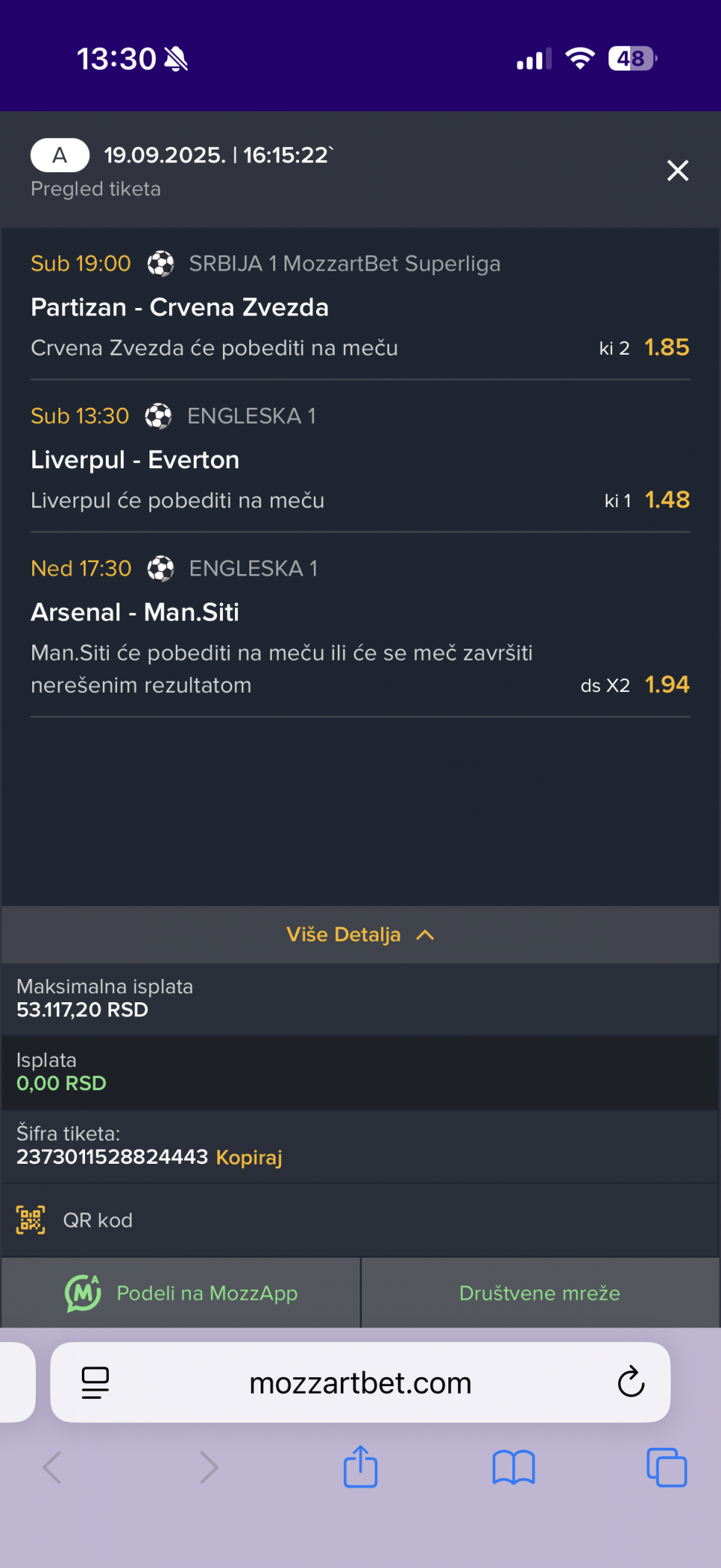Tap the ticket type A badge
The width and height of the screenshot is (721, 1568).
pos(60,156)
